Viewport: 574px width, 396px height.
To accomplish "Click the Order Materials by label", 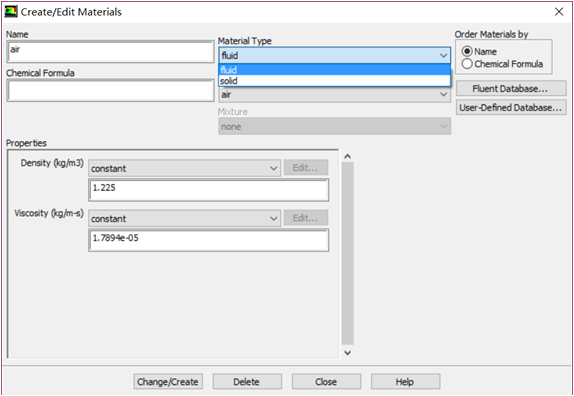I will coord(491,34).
